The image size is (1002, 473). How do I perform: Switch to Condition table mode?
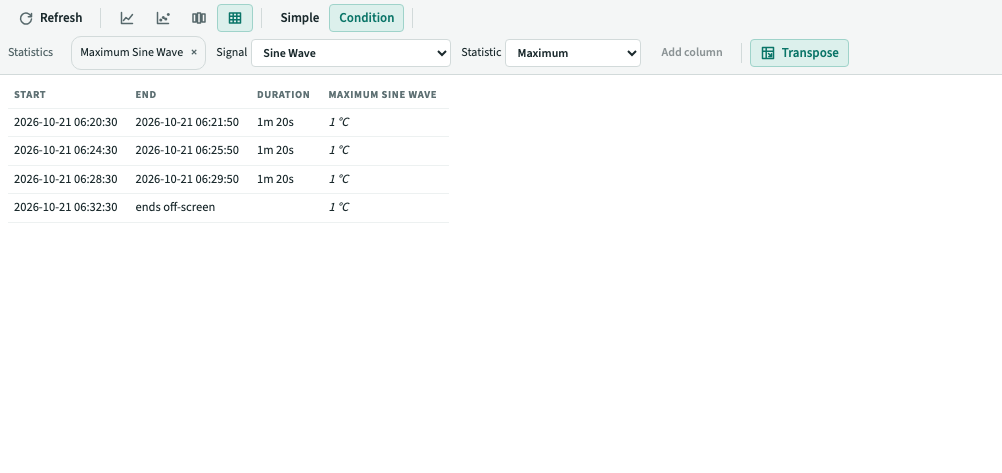coord(366,18)
